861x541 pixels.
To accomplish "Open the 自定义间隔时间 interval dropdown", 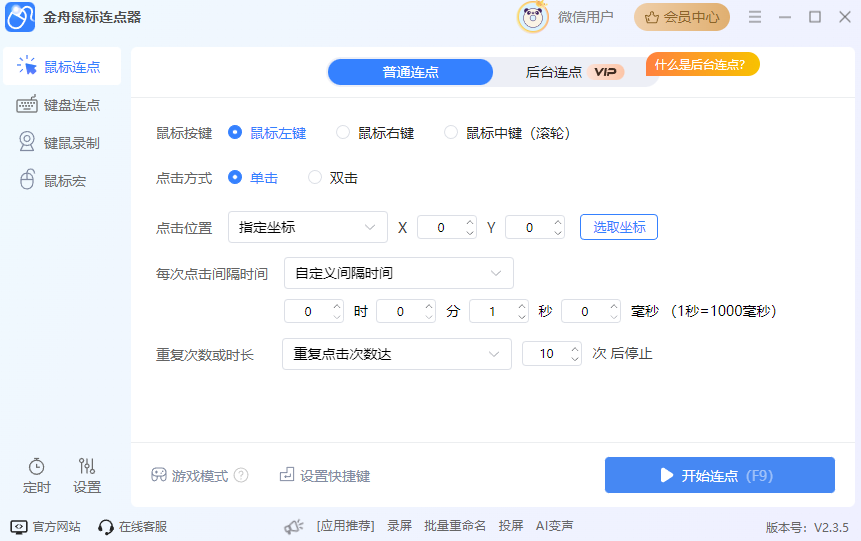I will tap(399, 273).
